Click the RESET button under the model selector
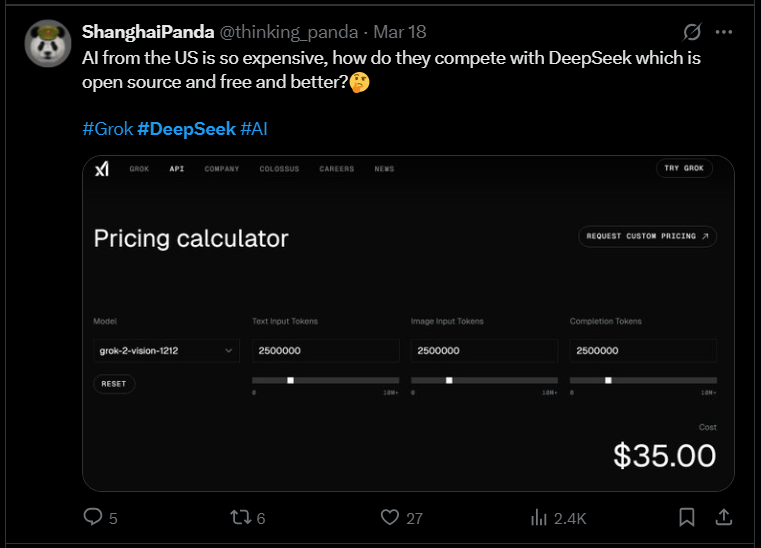The height and width of the screenshot is (548, 761). 114,383
